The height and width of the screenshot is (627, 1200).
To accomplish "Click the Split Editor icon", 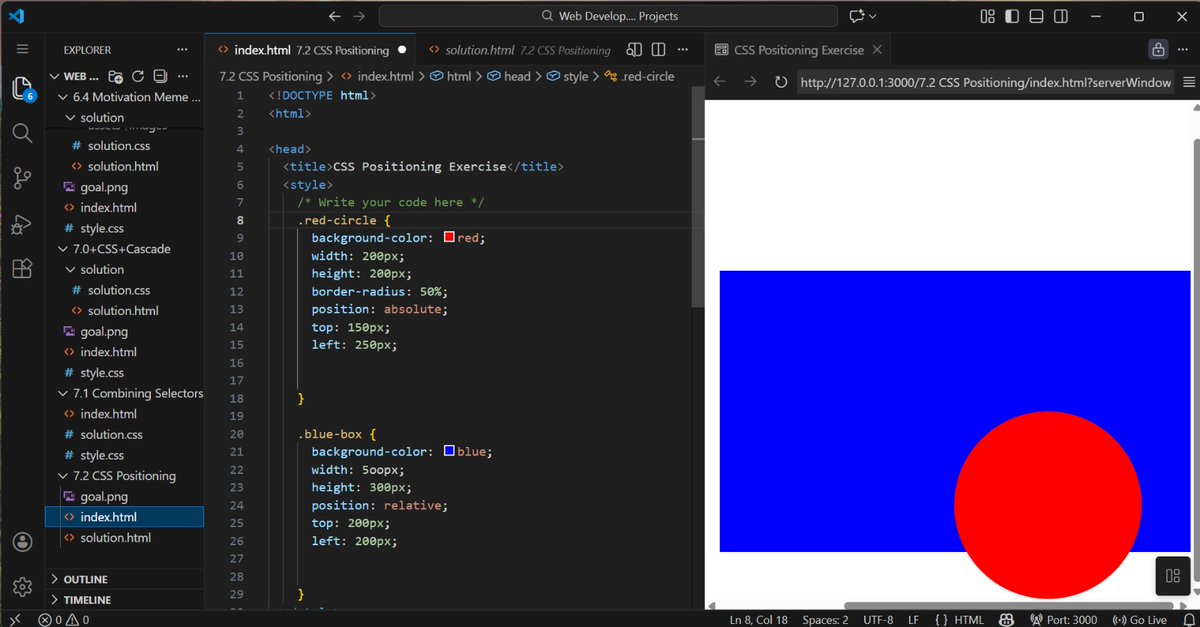I will 657,48.
